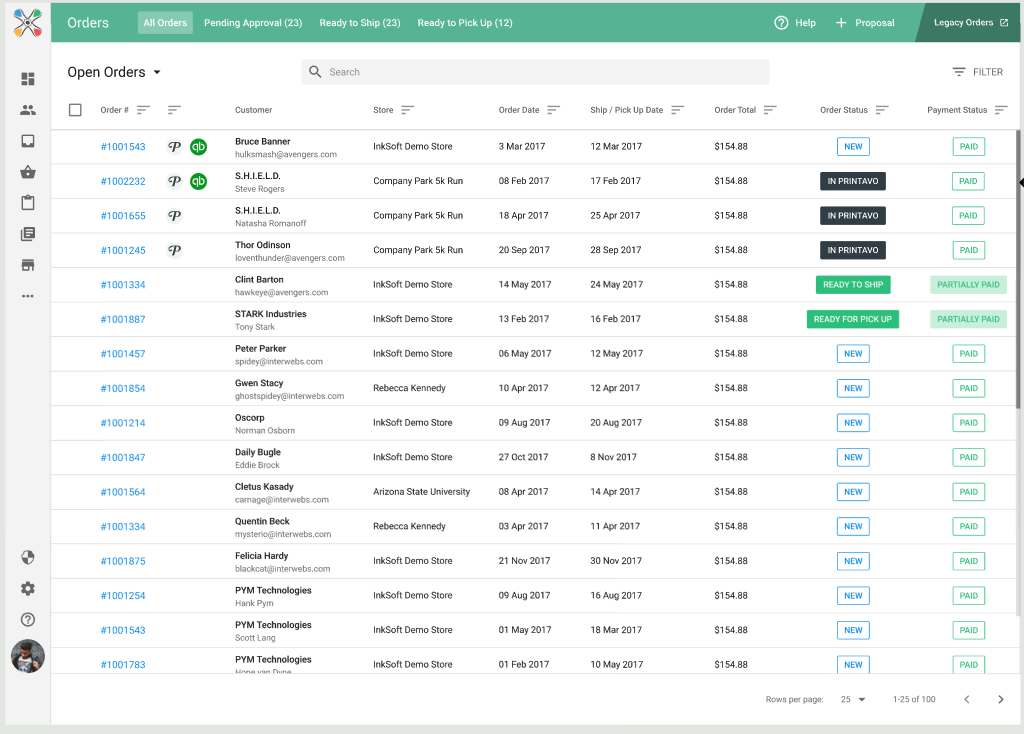1024x734 pixels.
Task: Open the shopping basket icon in sidebar
Action: point(28,172)
